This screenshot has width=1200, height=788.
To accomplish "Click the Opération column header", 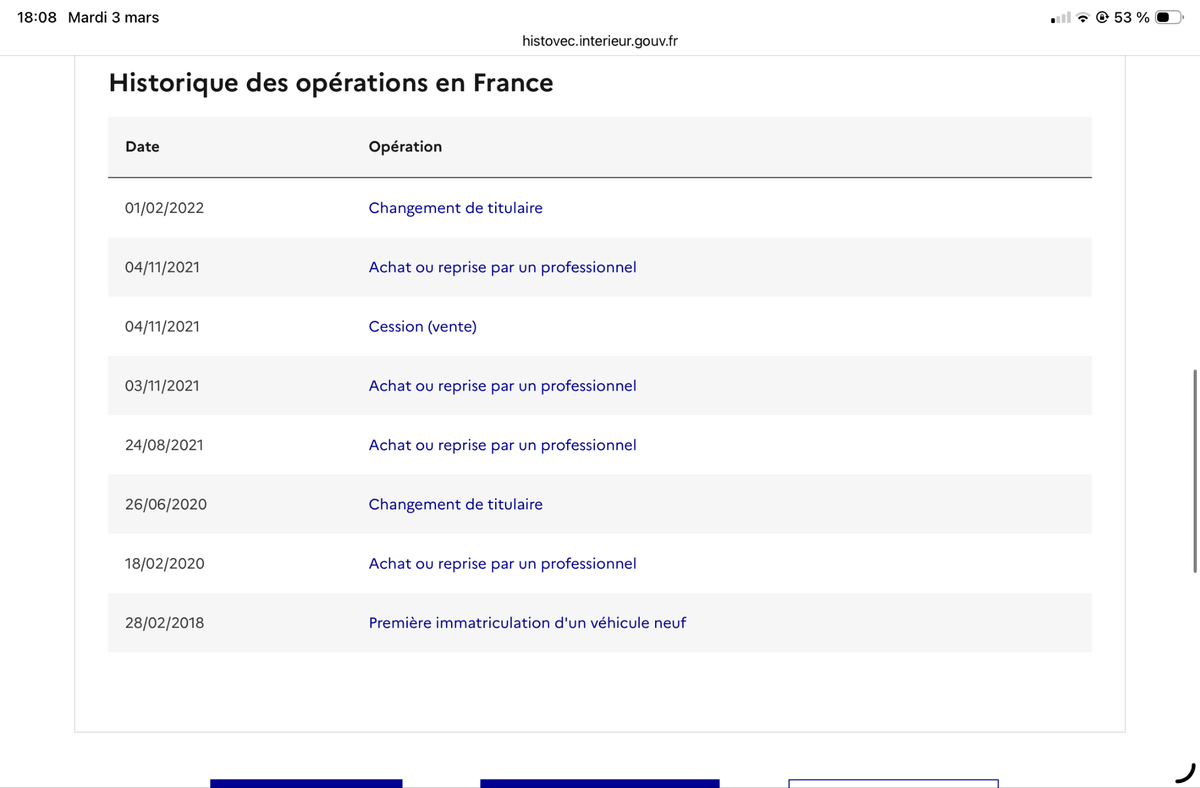I will click(405, 146).
